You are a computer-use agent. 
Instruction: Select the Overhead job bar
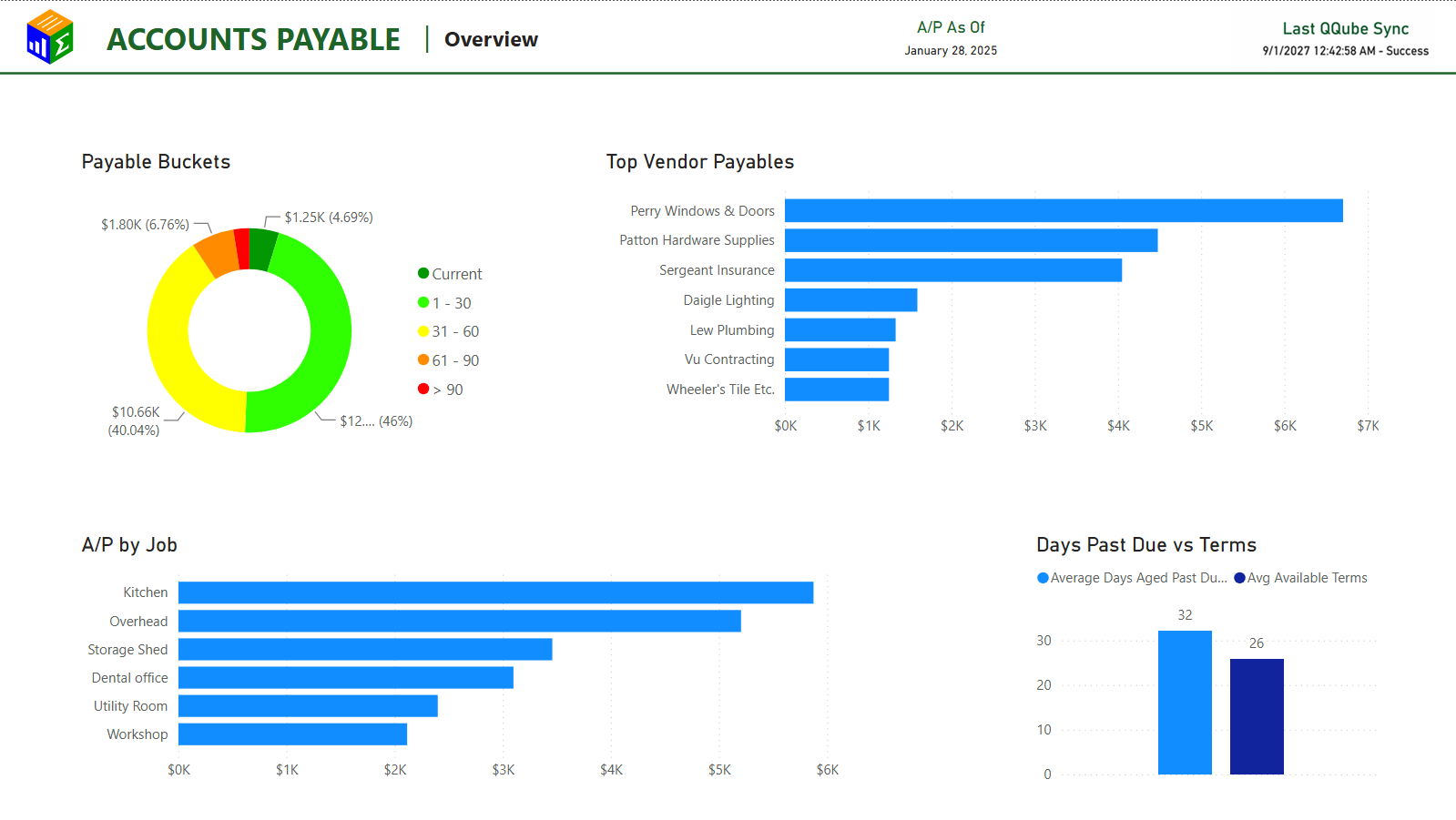[x=460, y=621]
